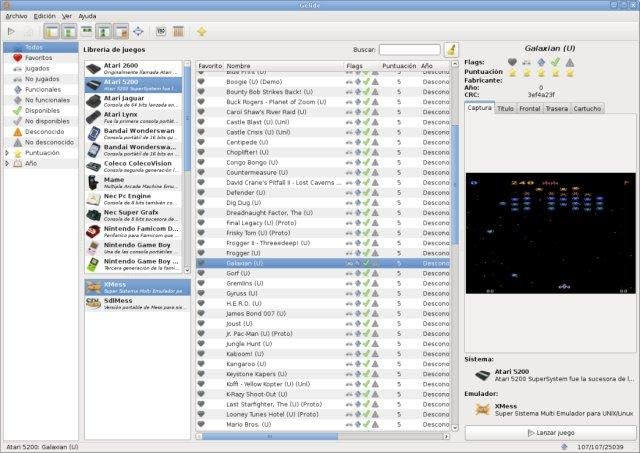This screenshot has width=640, height=453.
Task: Select the Nec Pc Engine system
Action: coord(133,199)
